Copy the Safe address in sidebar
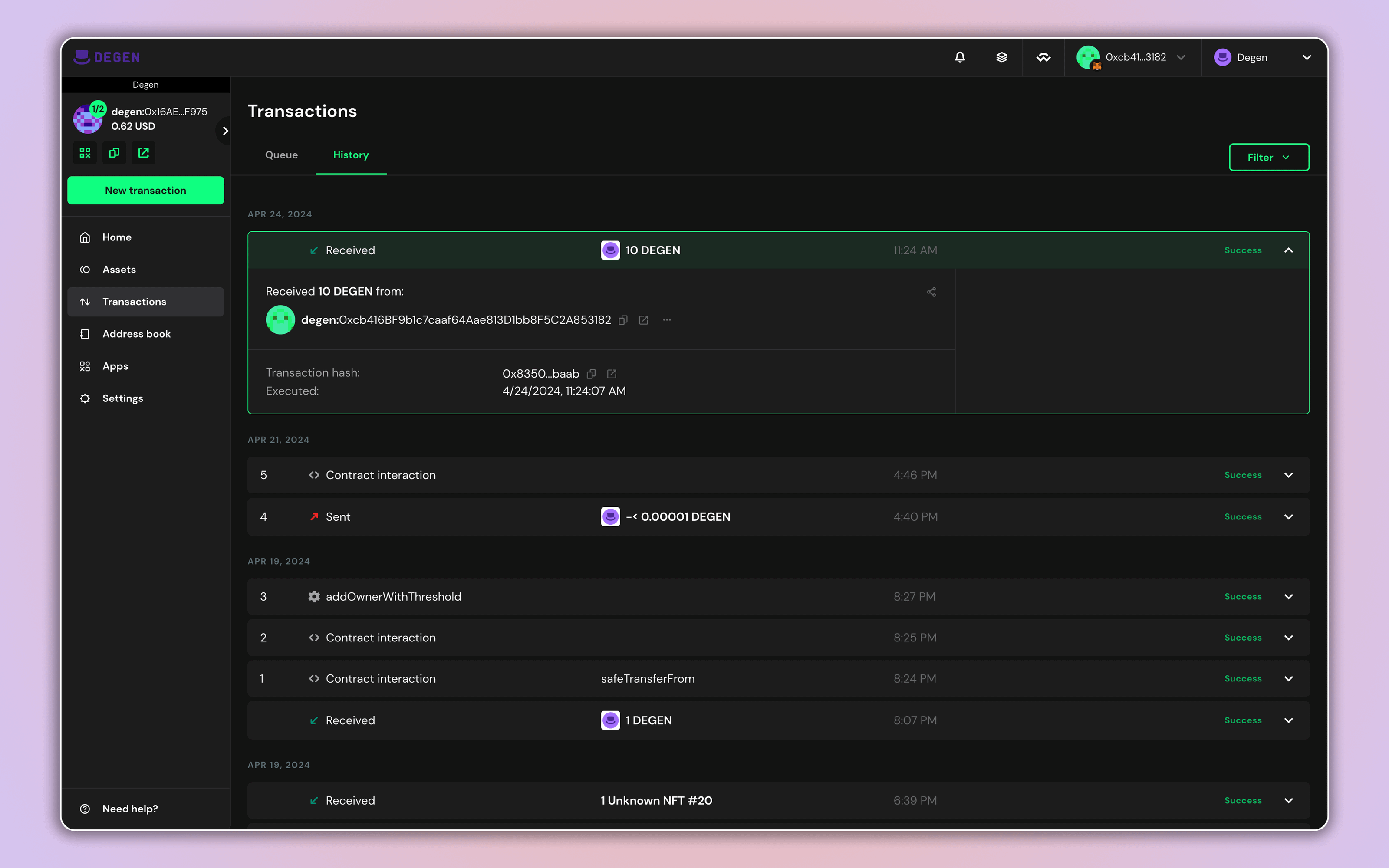The image size is (1389, 868). [x=114, y=153]
